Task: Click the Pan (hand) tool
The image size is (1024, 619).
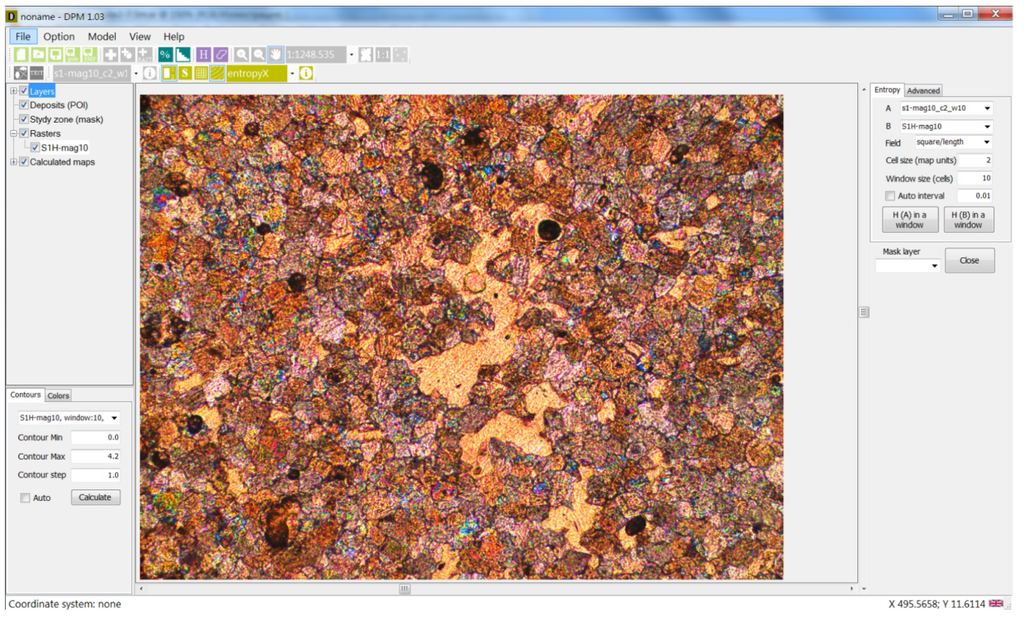Action: point(274,54)
